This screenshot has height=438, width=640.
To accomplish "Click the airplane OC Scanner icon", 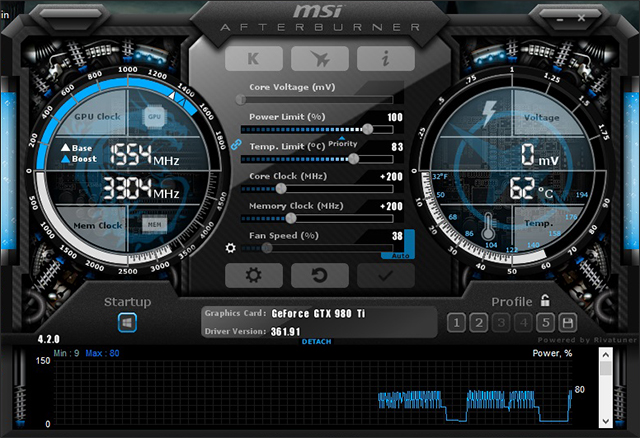I will point(320,59).
